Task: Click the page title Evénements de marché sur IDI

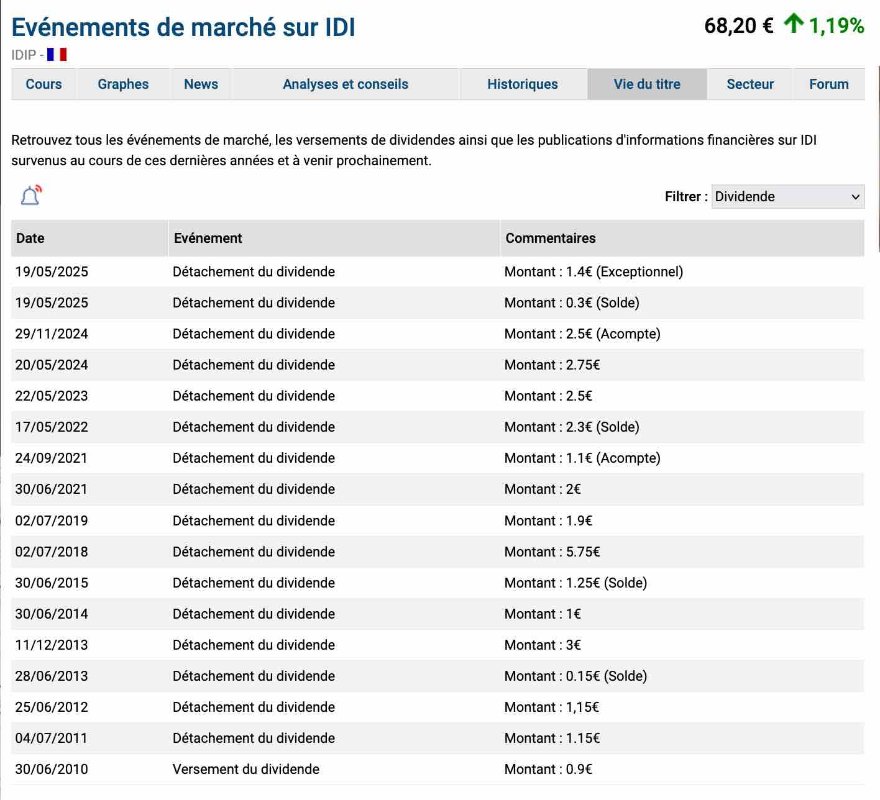Action: point(183,27)
